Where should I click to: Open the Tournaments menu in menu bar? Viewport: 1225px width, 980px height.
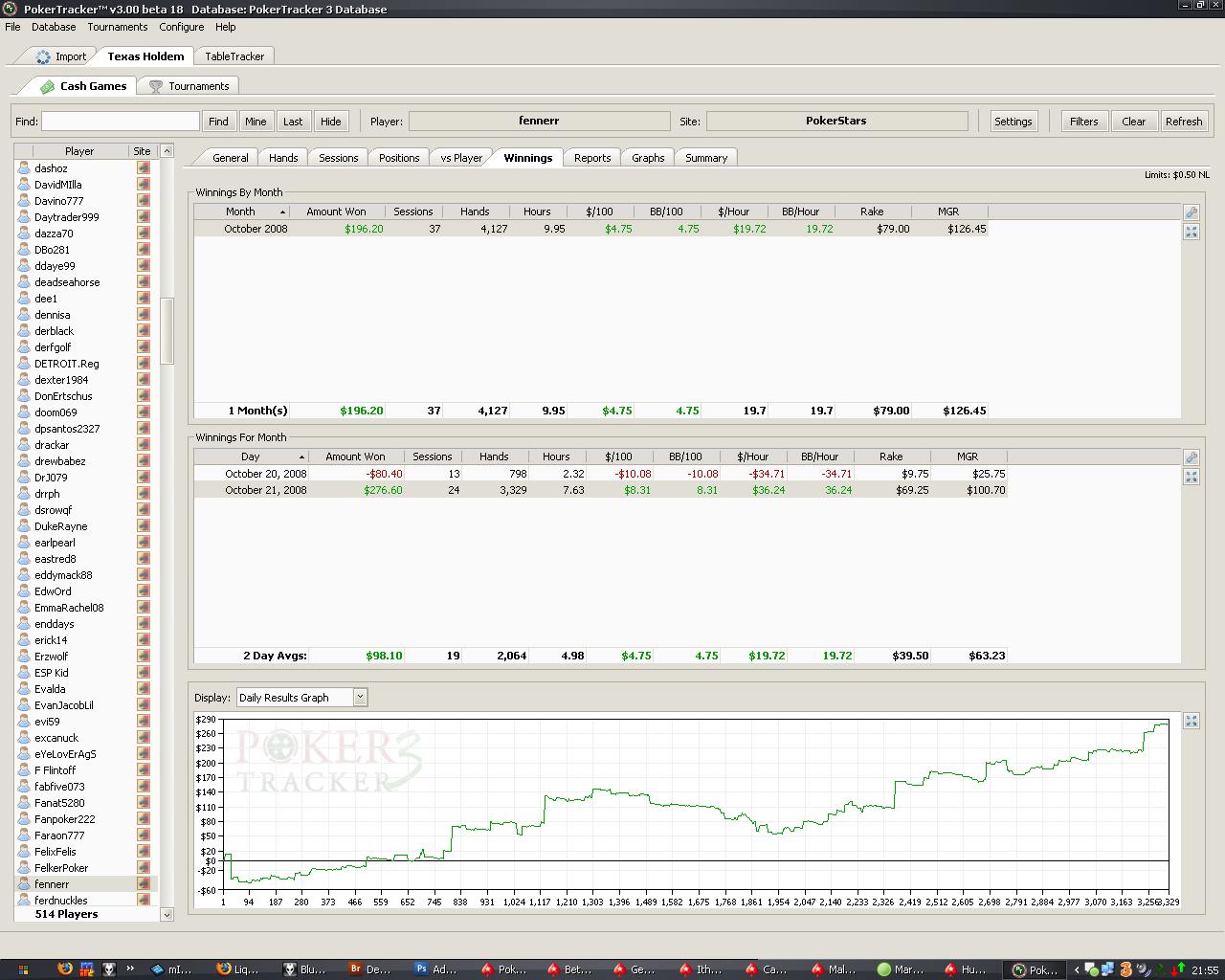118,27
